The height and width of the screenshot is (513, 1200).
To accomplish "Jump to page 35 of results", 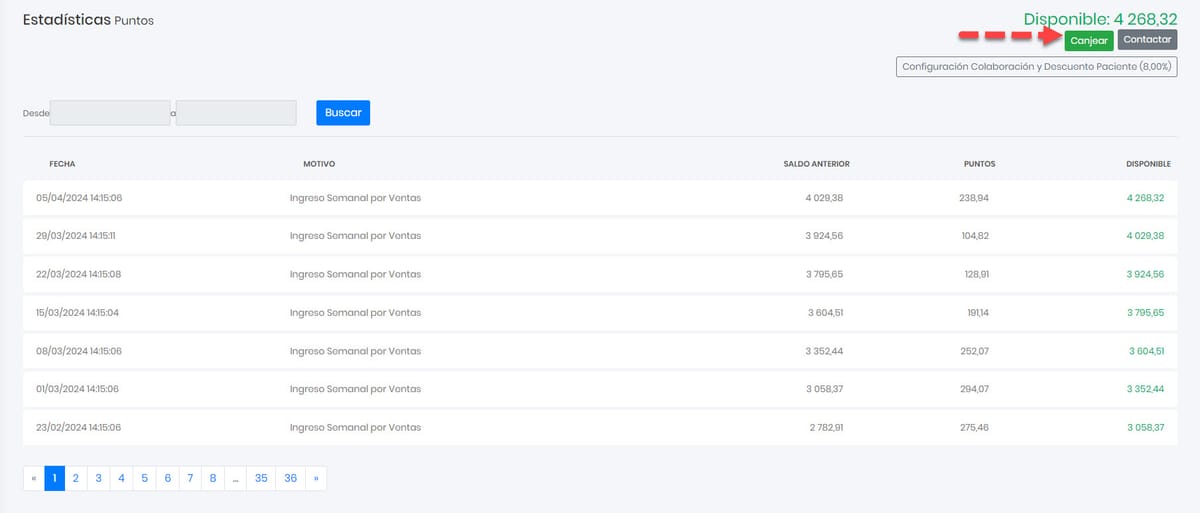I will (x=261, y=479).
